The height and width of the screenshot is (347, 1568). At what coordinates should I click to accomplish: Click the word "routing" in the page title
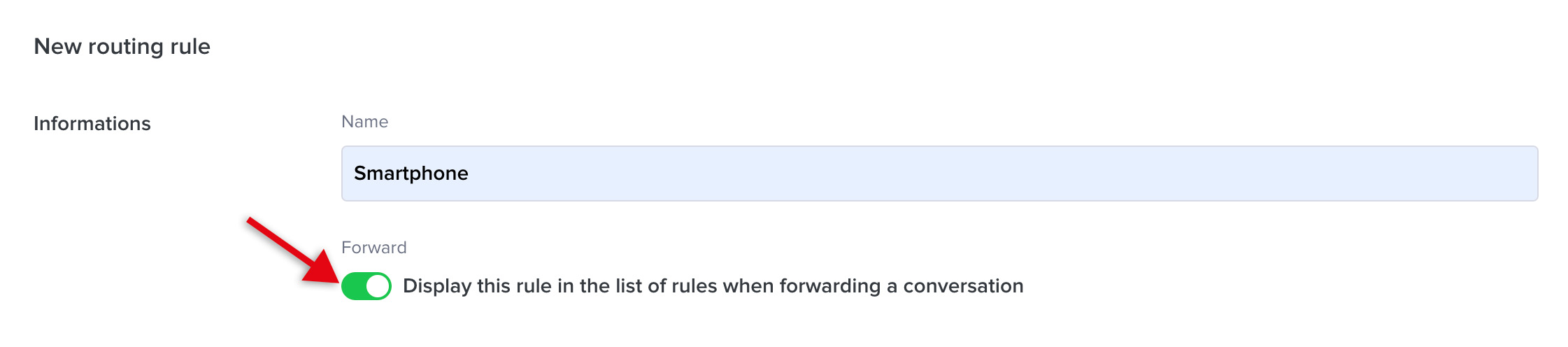click(x=126, y=47)
